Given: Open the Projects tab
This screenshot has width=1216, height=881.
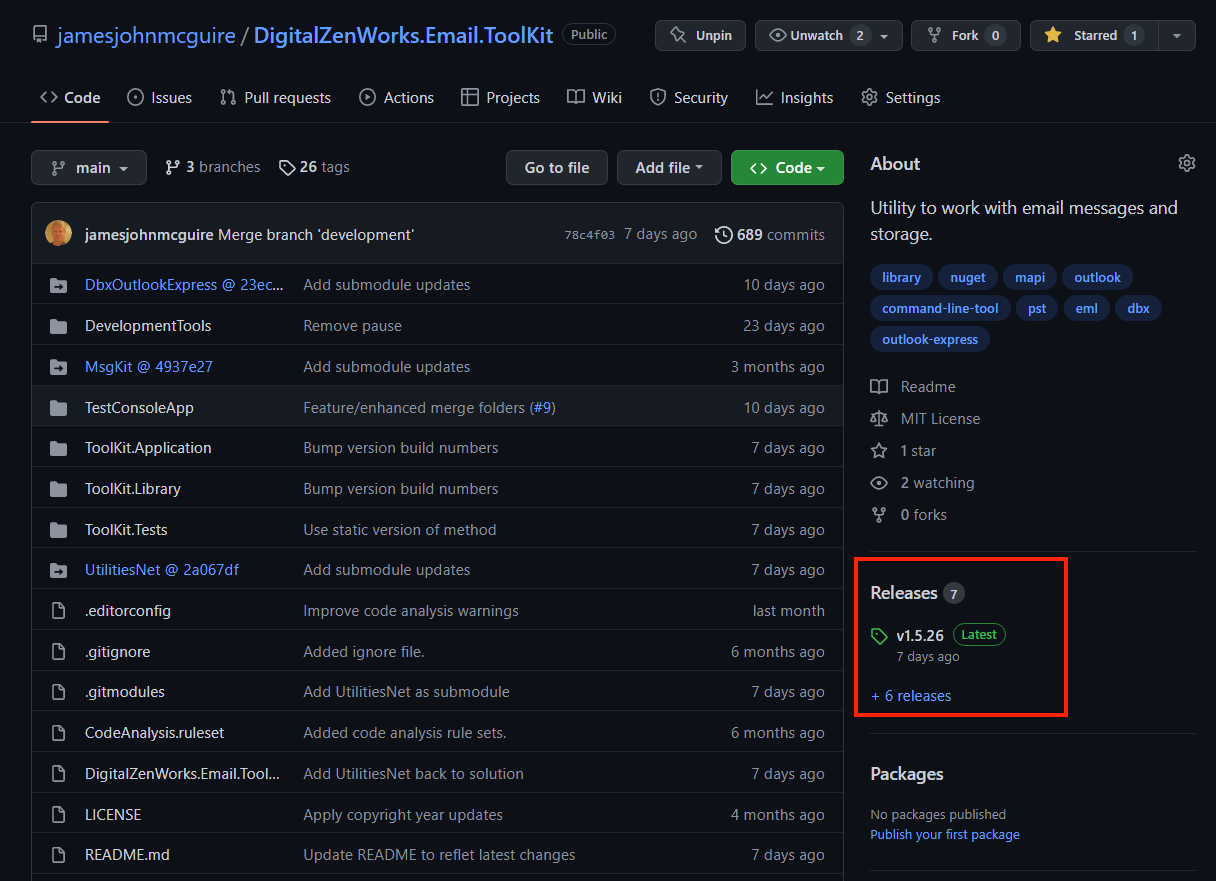Looking at the screenshot, I should [x=500, y=97].
